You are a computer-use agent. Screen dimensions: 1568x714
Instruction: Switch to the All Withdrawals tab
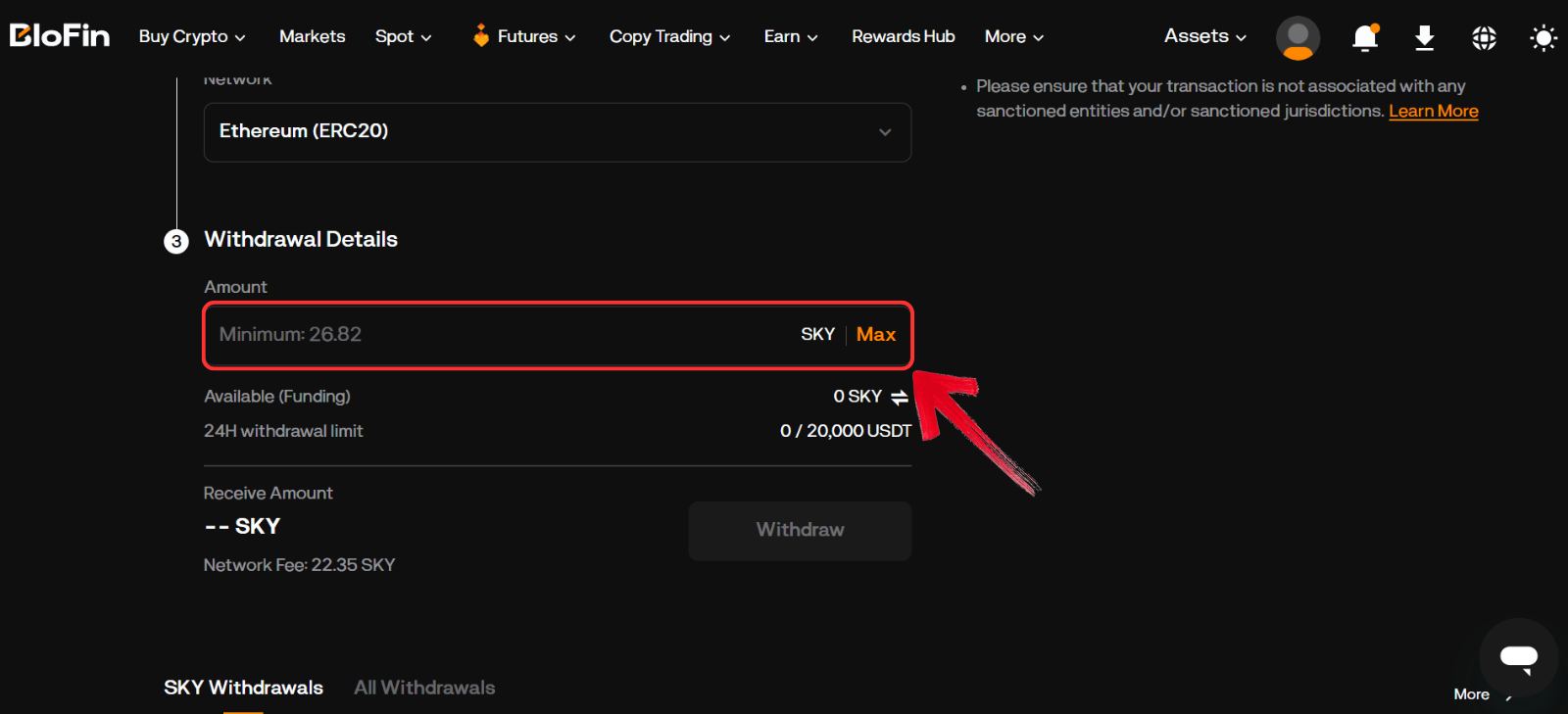pyautogui.click(x=424, y=688)
